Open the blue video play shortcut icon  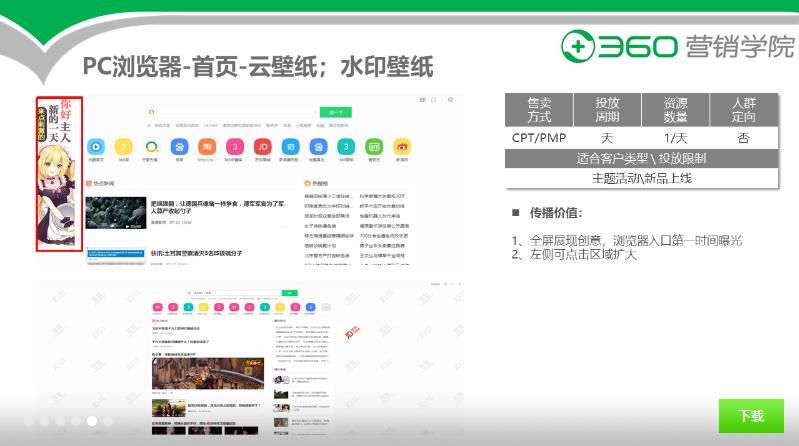pos(96,147)
